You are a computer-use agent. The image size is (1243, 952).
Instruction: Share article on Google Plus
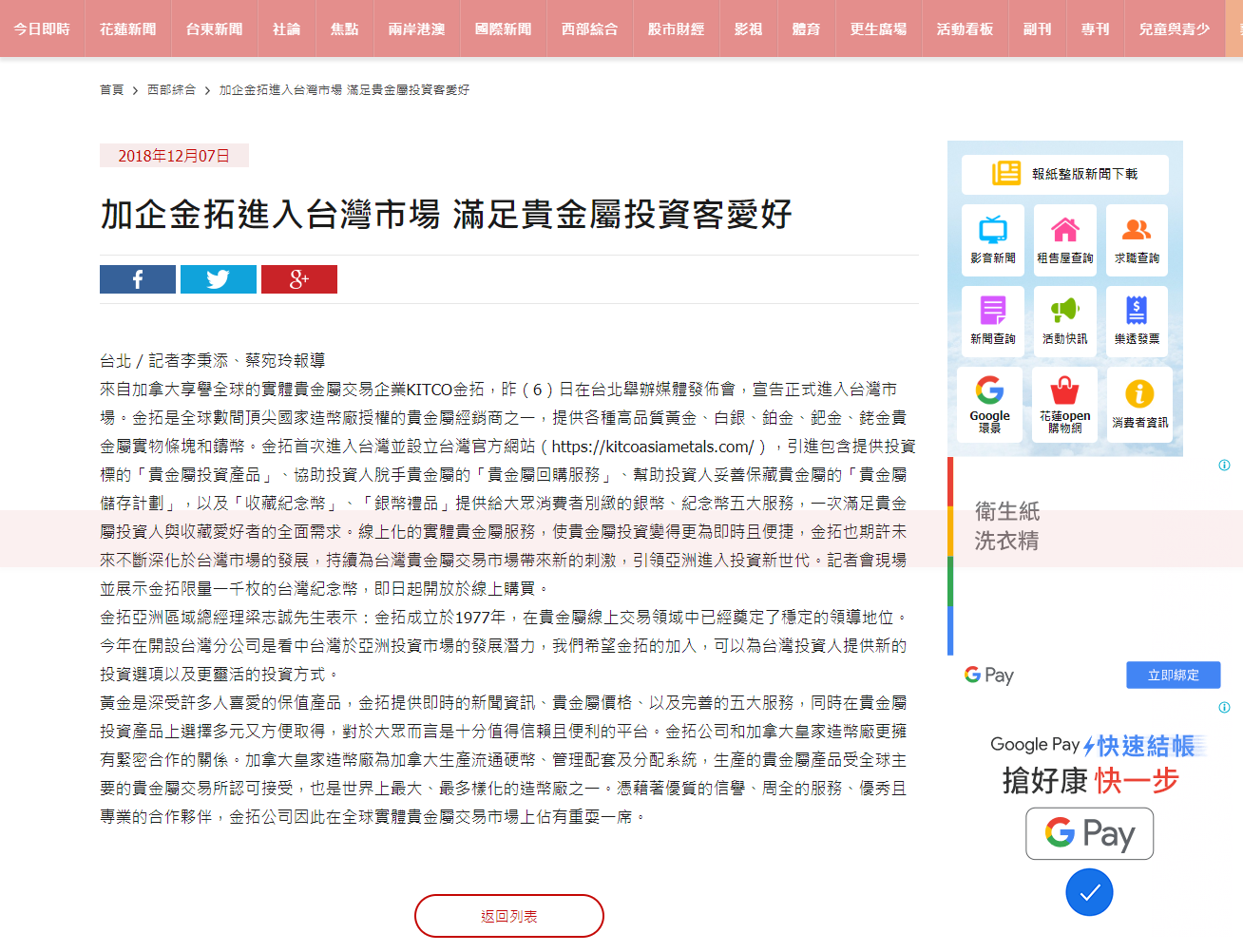click(299, 279)
